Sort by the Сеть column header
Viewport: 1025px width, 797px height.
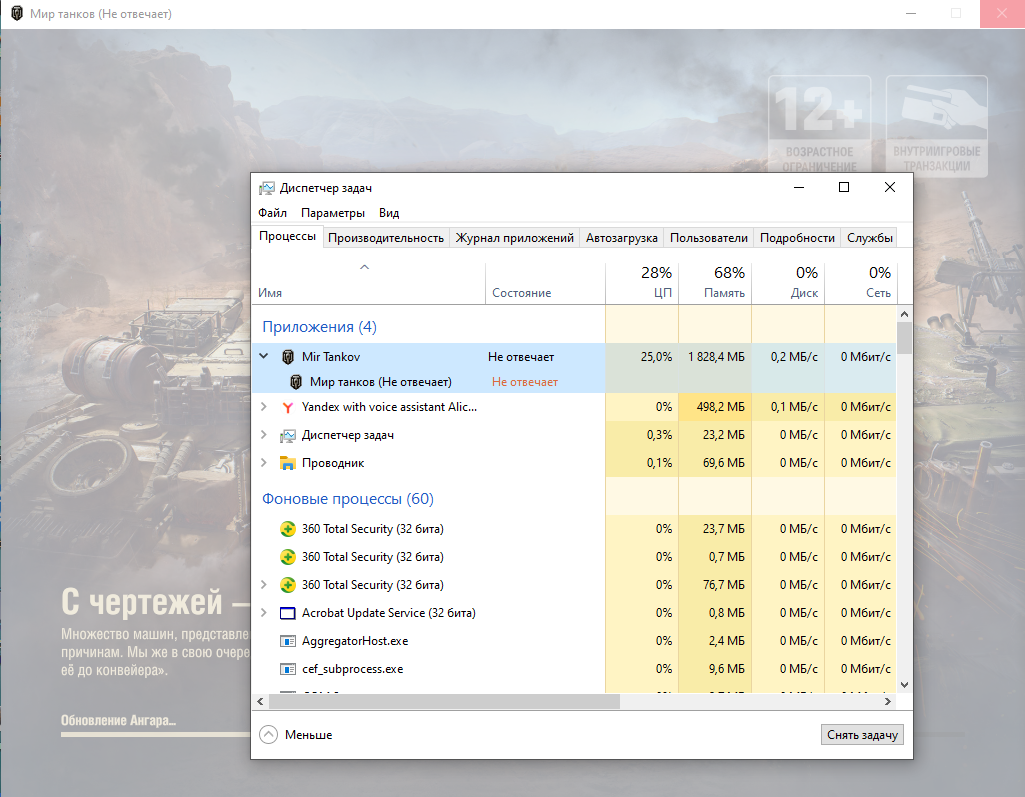pos(861,284)
